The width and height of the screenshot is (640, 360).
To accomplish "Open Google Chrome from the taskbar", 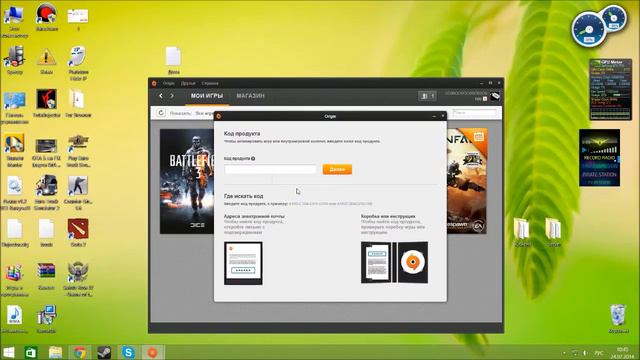I will point(80,352).
